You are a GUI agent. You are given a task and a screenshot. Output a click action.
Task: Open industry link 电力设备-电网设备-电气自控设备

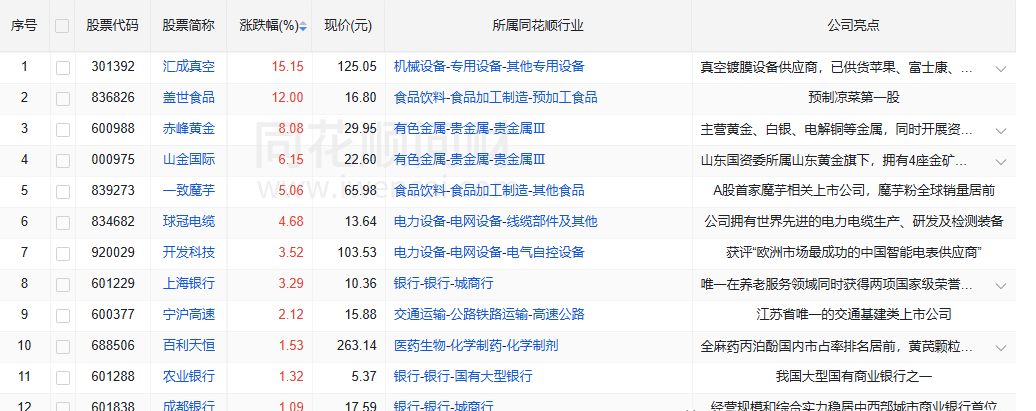(x=489, y=252)
